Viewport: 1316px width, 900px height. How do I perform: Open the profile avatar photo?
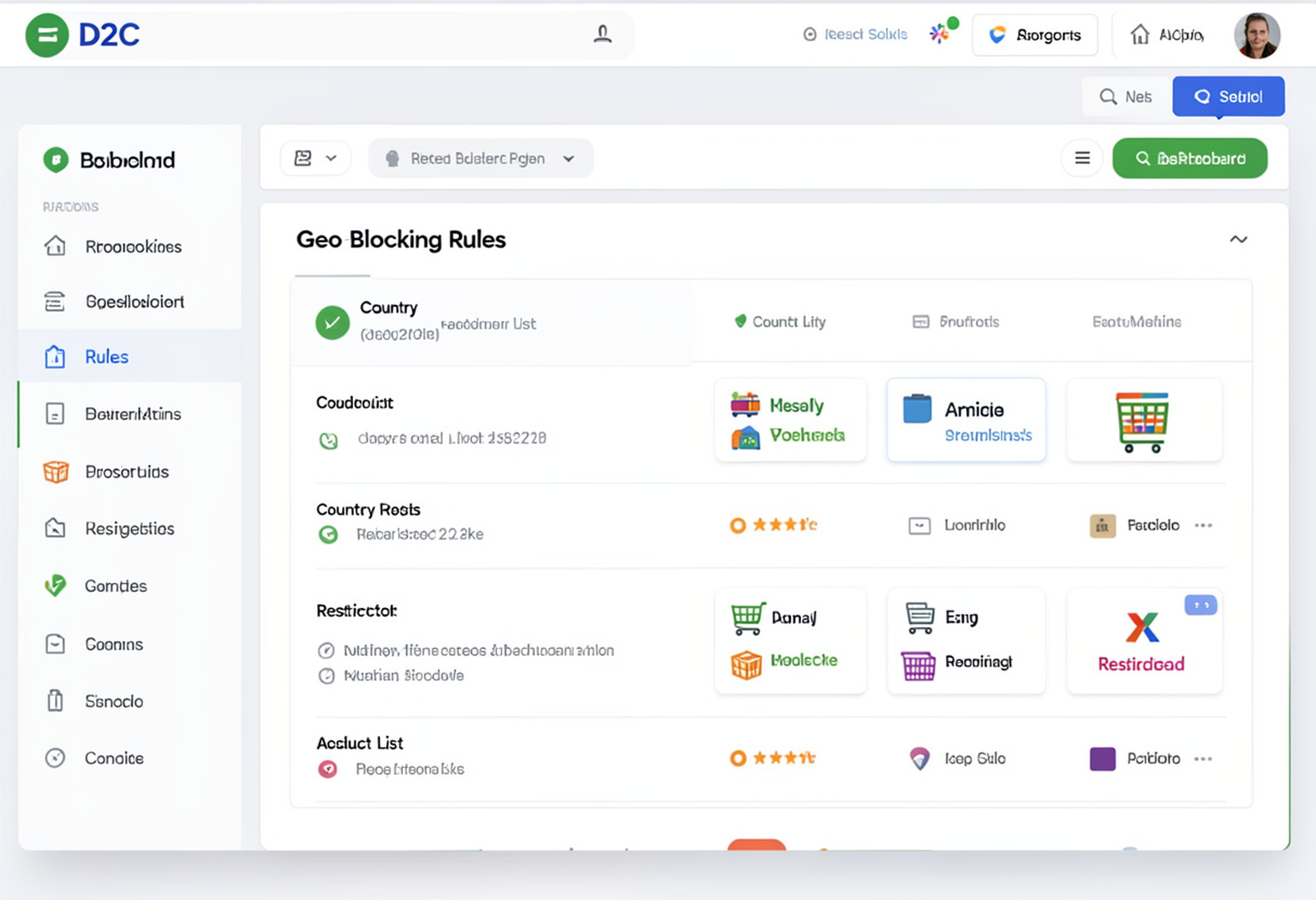coord(1257,35)
